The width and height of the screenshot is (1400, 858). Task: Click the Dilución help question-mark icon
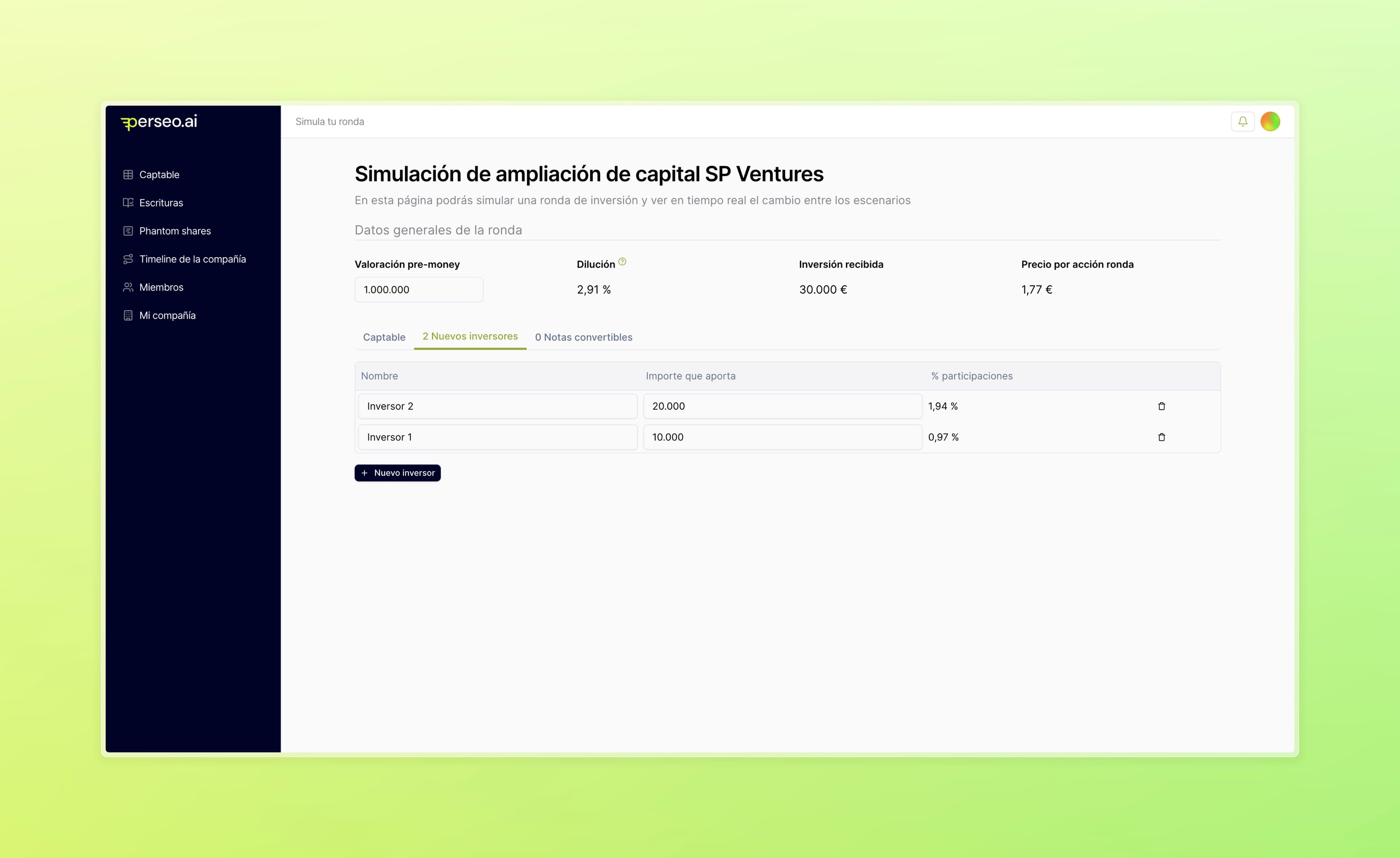[622, 262]
